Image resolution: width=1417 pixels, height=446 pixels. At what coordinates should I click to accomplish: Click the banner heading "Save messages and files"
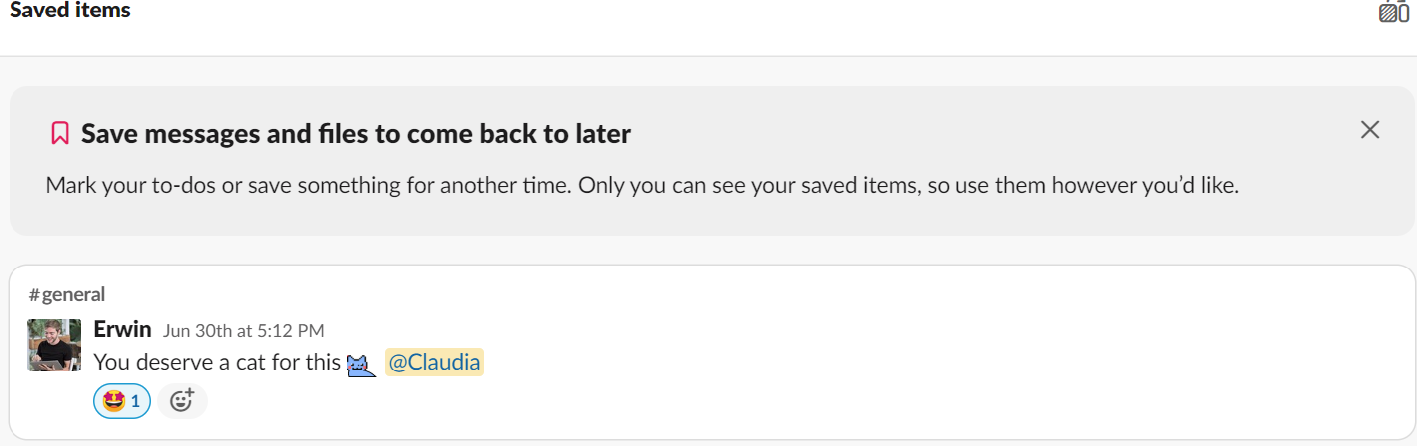356,133
